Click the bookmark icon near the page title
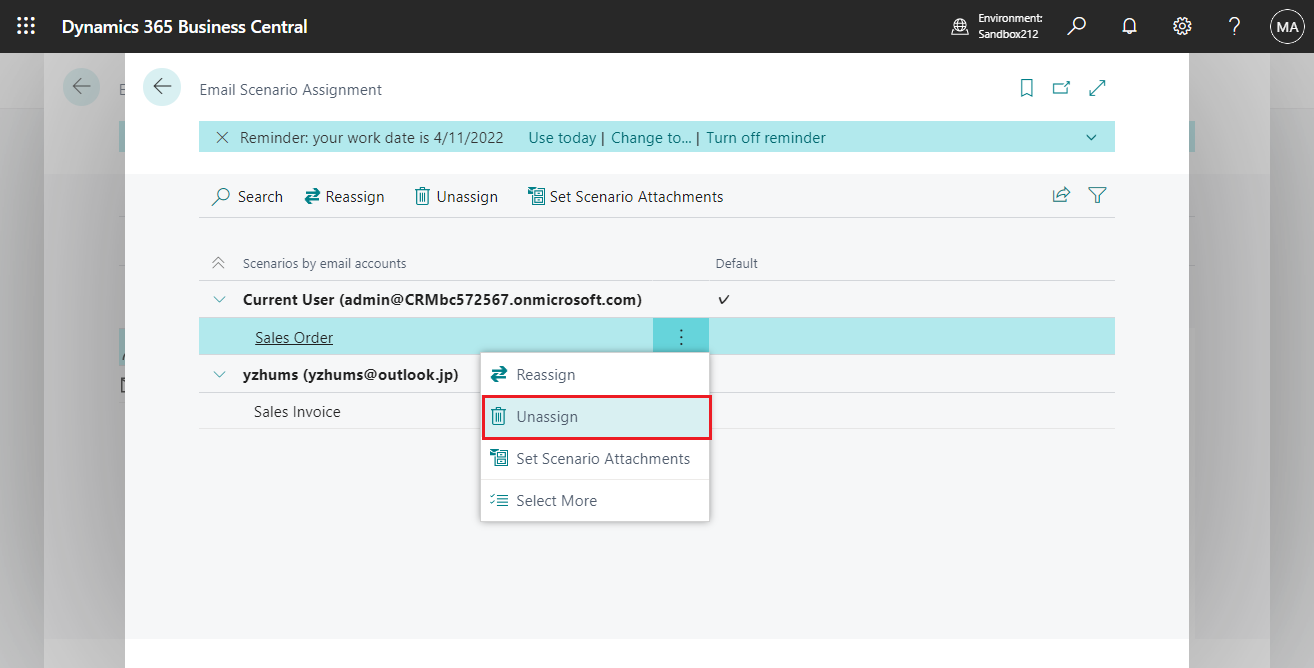Image resolution: width=1314 pixels, height=668 pixels. 1026,88
